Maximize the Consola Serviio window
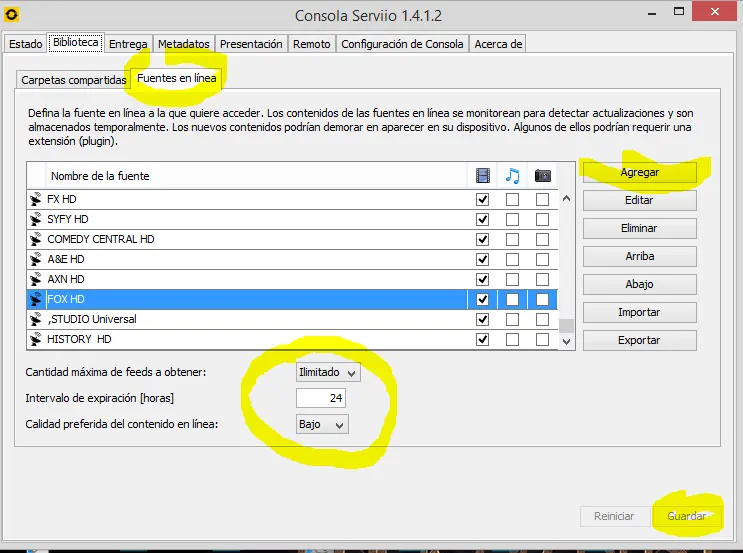The image size is (743, 553). (679, 12)
